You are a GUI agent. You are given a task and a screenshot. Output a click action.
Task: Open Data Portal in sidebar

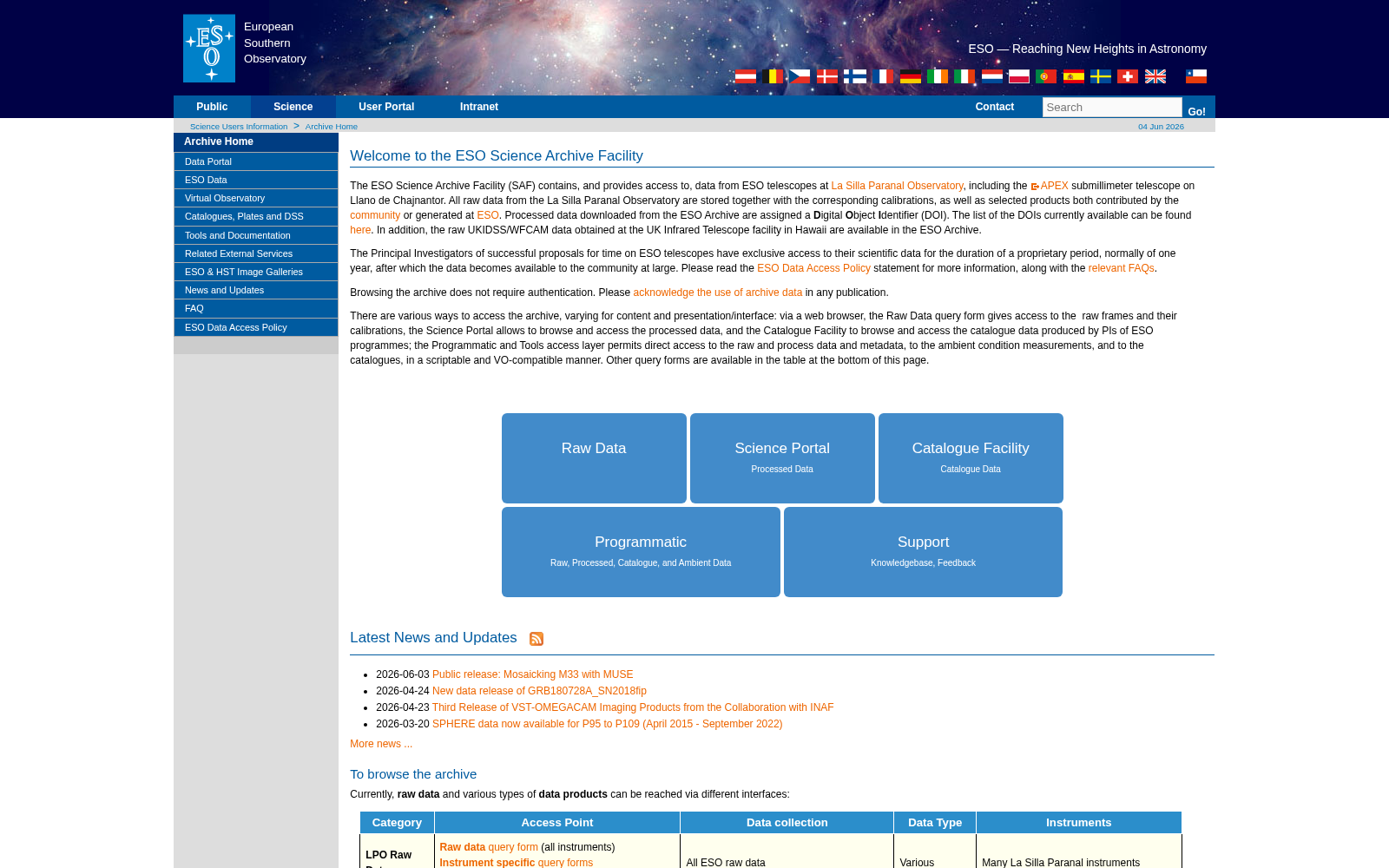click(256, 161)
